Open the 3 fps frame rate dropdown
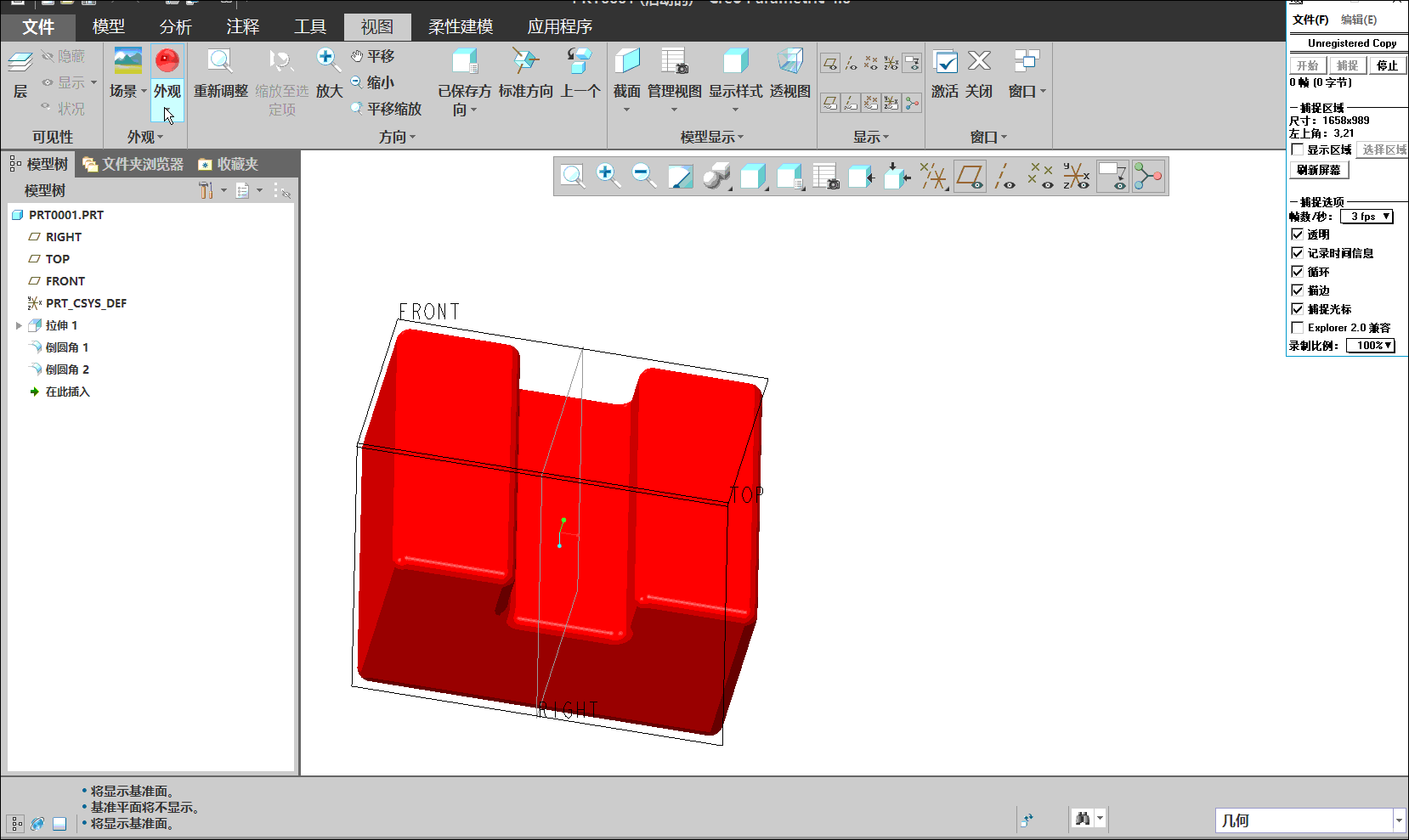Screen dimensions: 1409x840 (1367, 217)
